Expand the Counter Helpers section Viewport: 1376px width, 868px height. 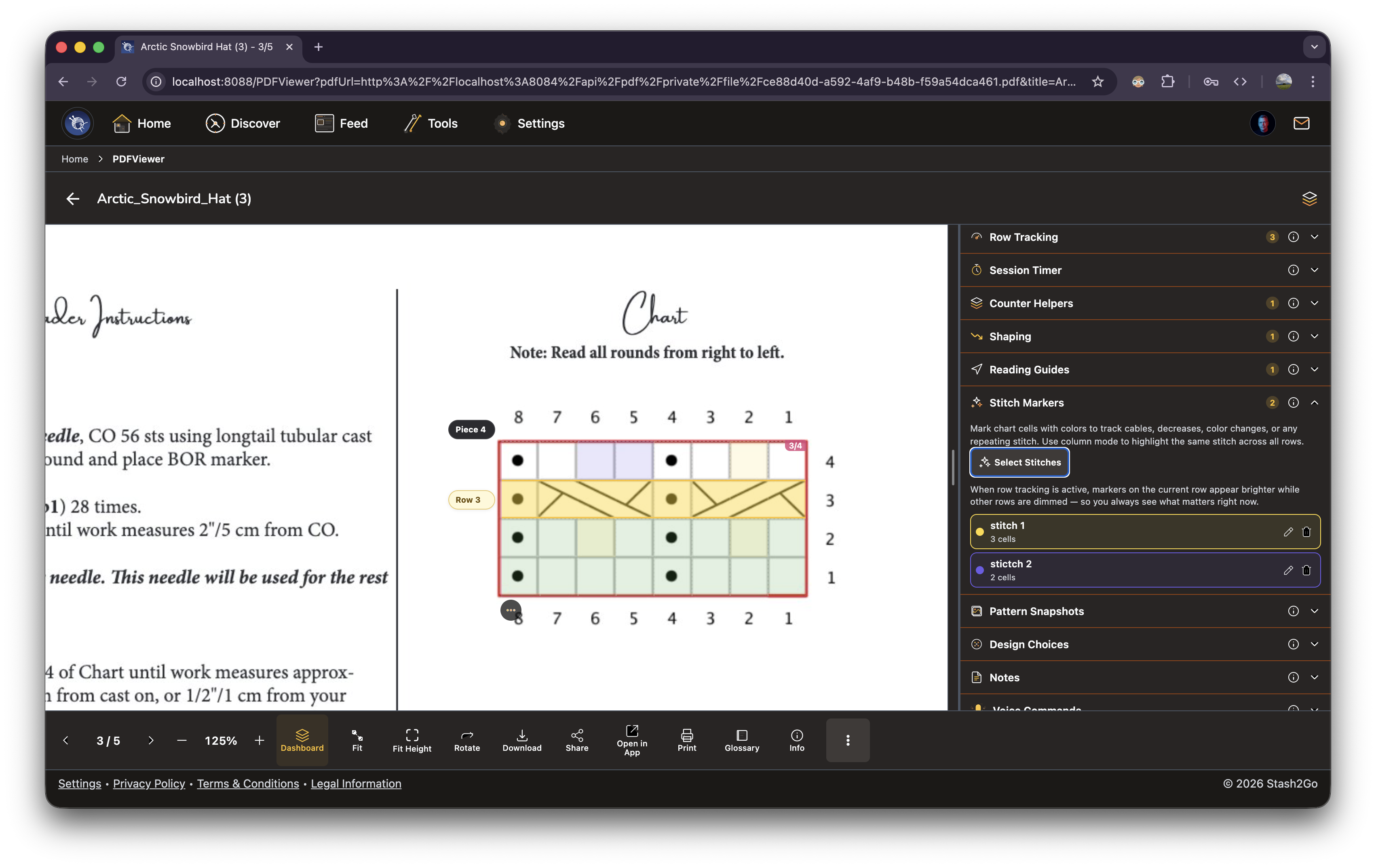point(1314,303)
